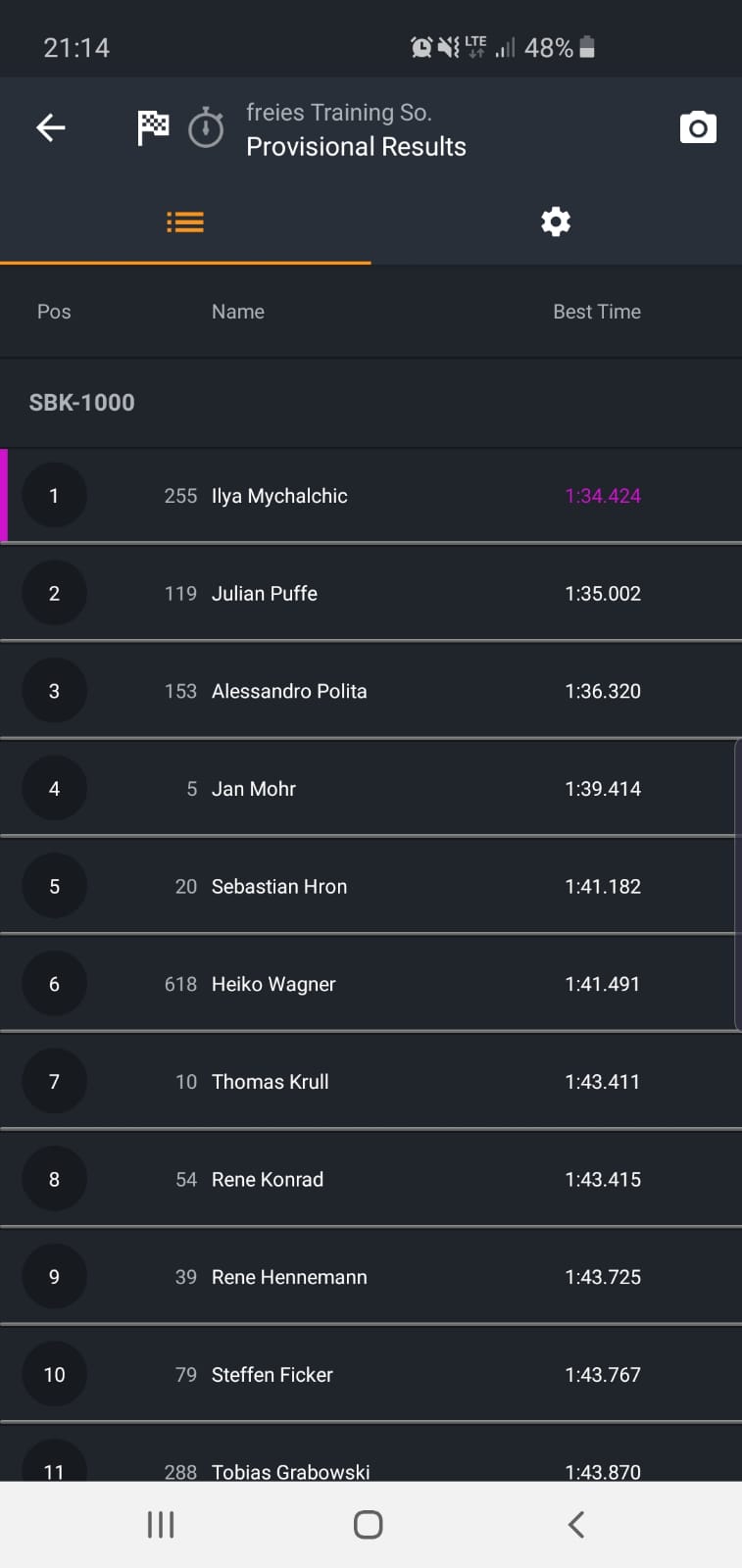The image size is (742, 1568).
Task: Tap the Name column header
Action: (x=238, y=312)
